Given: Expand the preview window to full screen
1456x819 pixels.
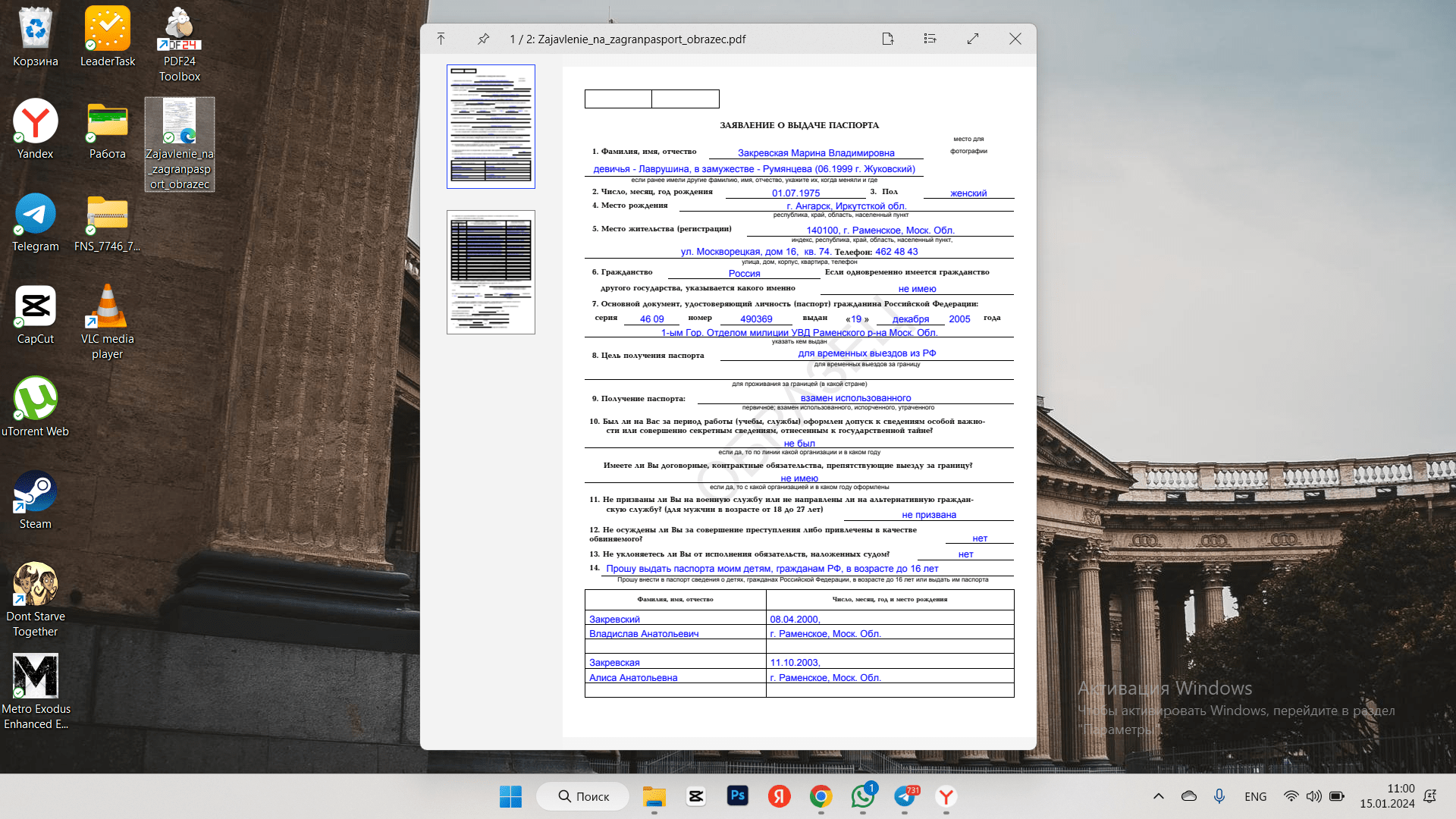Looking at the screenshot, I should 973,39.
